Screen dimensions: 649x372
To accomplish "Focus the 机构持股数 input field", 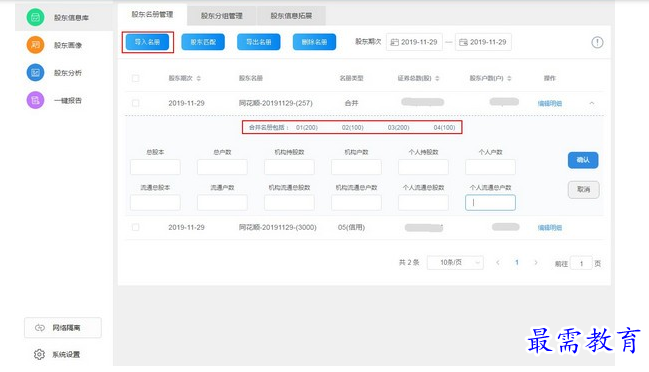I will (289, 167).
